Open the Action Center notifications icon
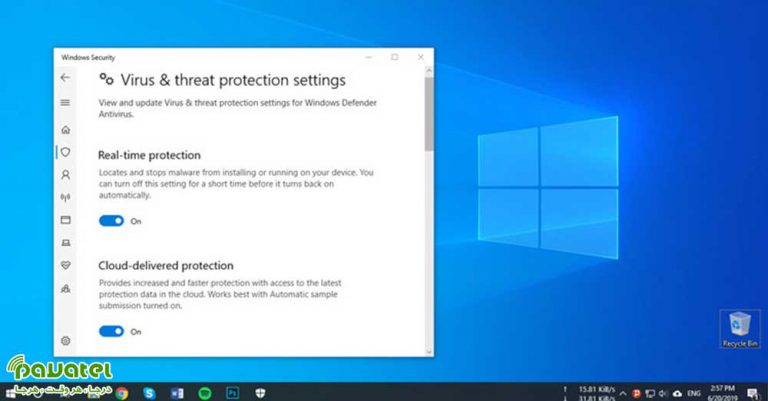The height and width of the screenshot is (401, 768). point(753,393)
